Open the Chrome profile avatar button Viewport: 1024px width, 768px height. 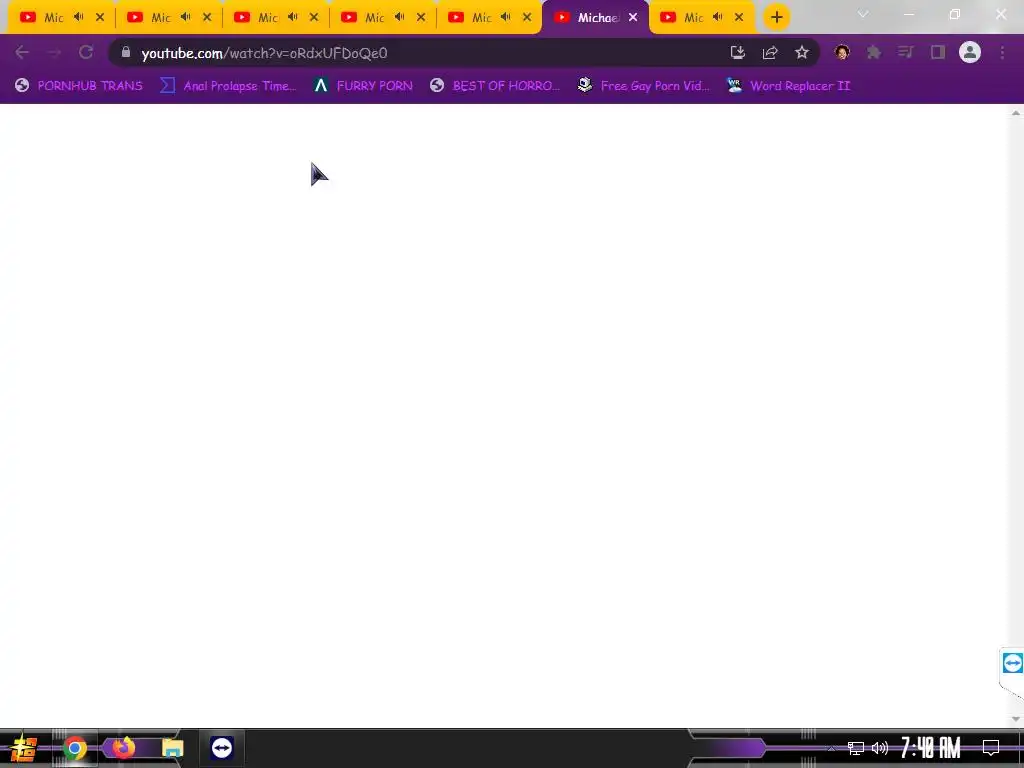(970, 52)
